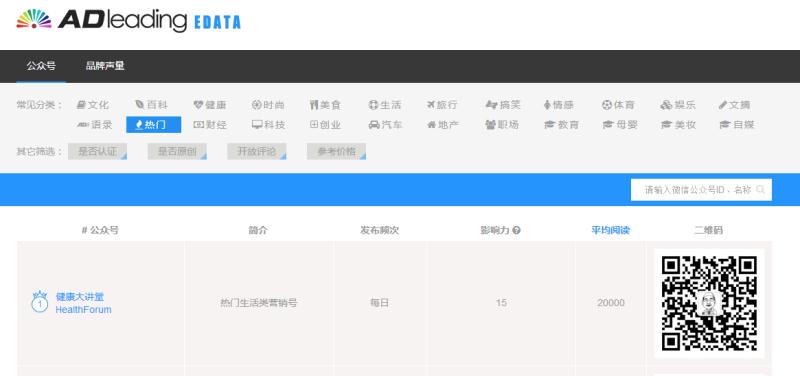This screenshot has height=376, width=800.
Task: Click the 每日 frequency cell
Action: 380,303
